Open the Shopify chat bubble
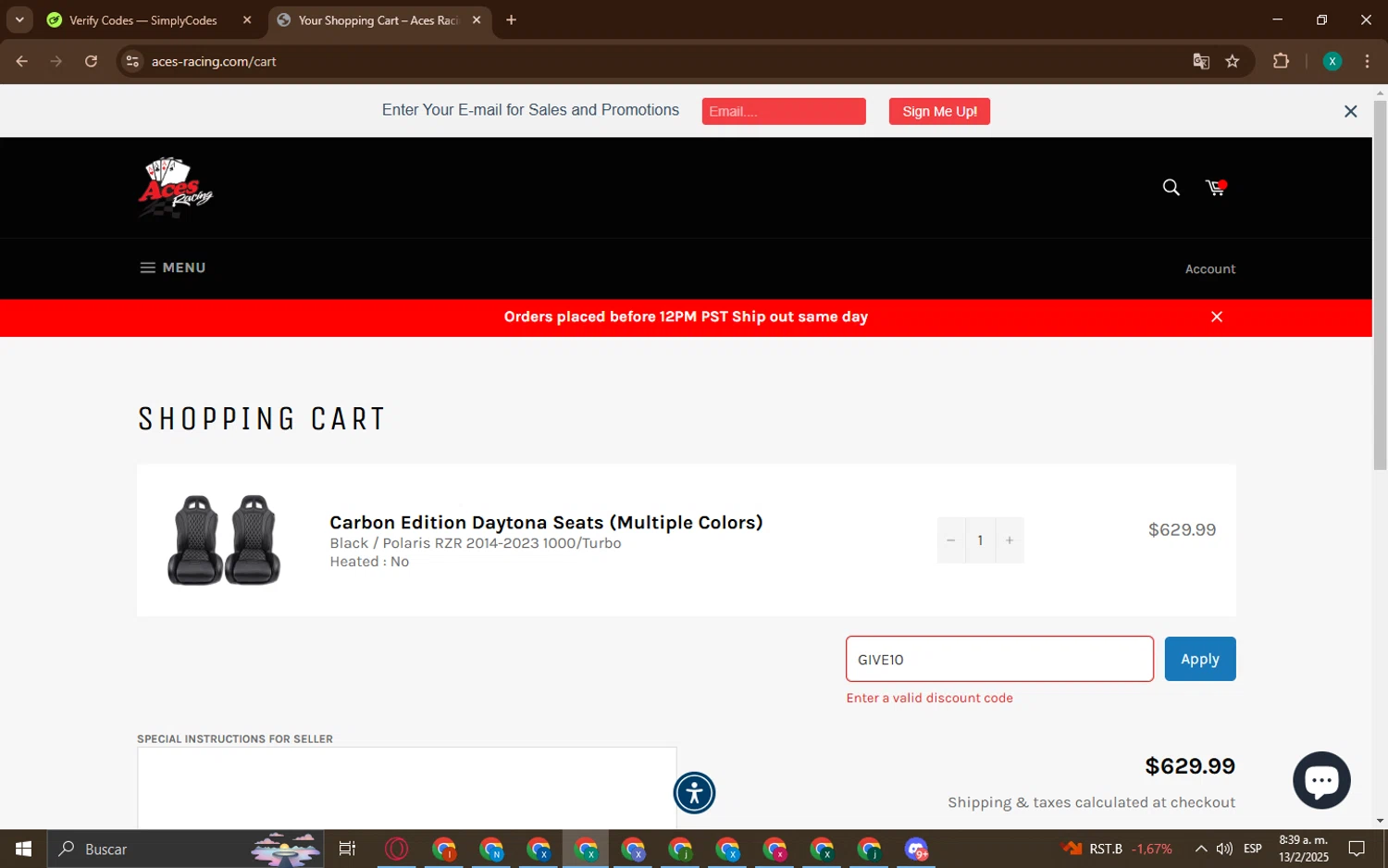This screenshot has height=868, width=1388. pyautogui.click(x=1321, y=780)
